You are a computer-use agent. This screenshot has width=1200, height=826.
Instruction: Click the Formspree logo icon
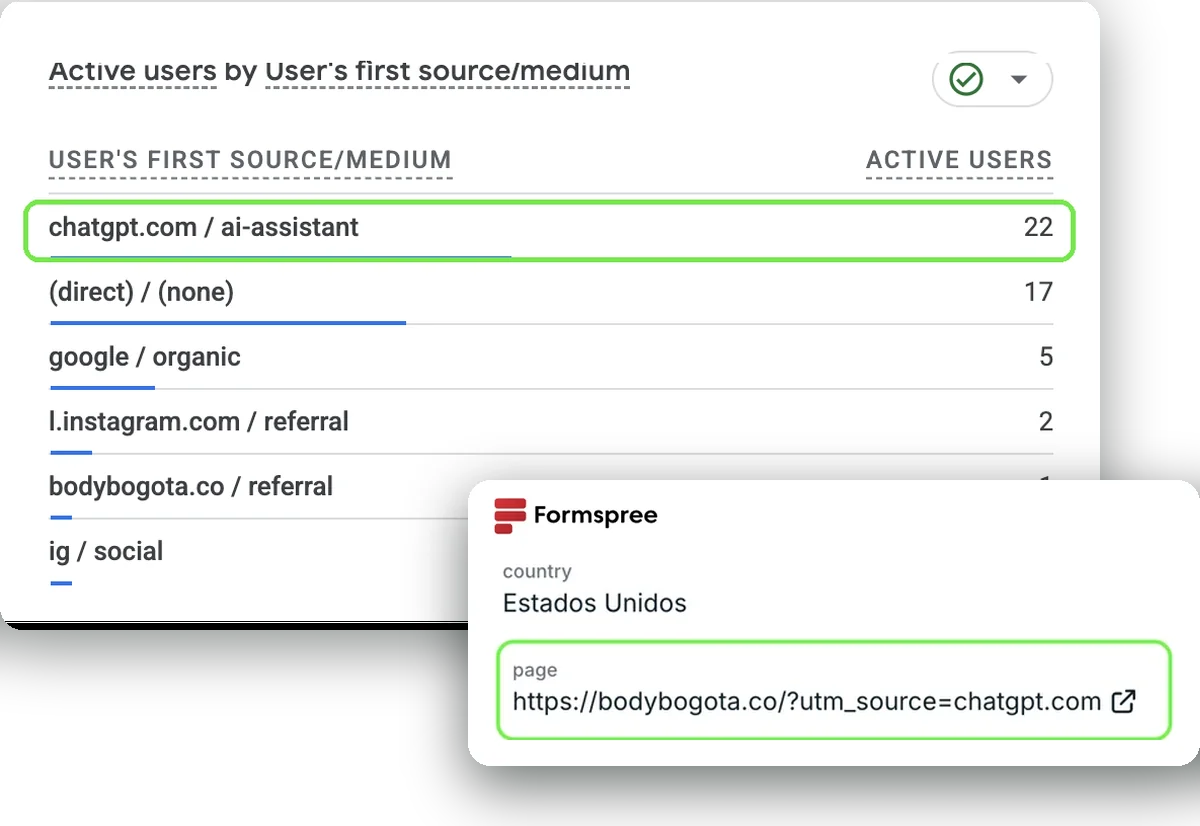point(510,515)
